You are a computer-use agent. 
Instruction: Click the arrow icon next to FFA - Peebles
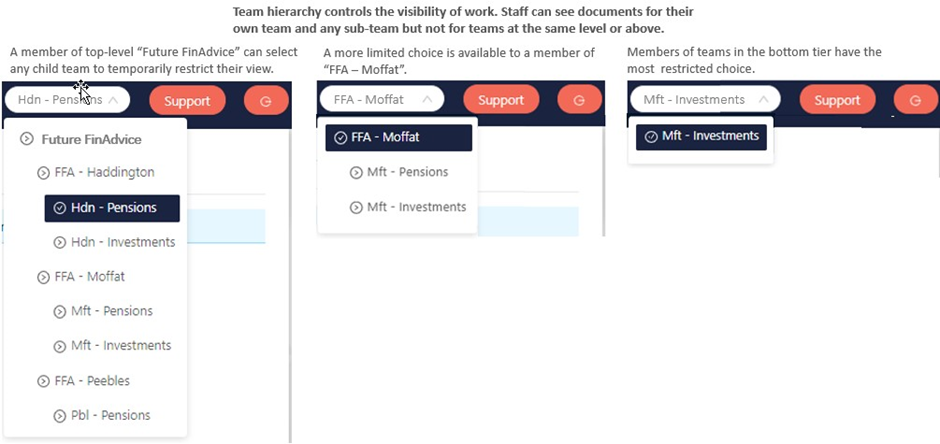point(43,381)
